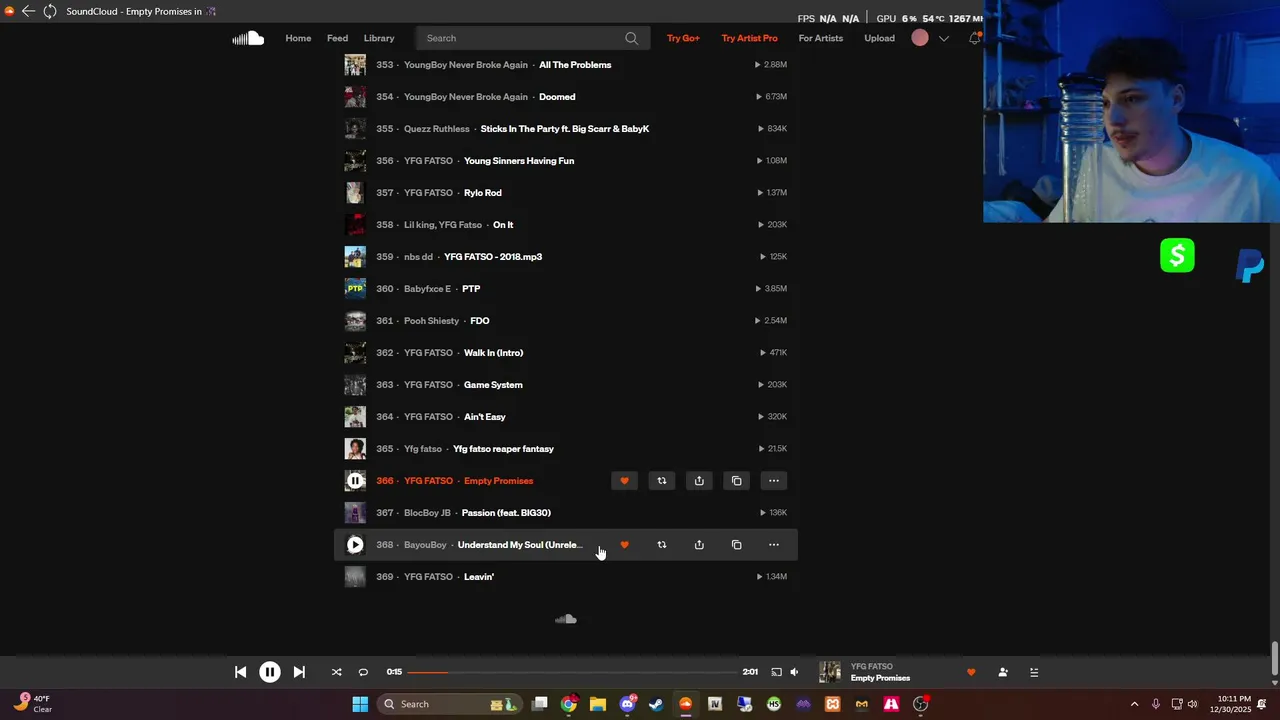Unlike Understand My Soul track
Image resolution: width=1280 pixels, height=720 pixels.
[x=624, y=545]
